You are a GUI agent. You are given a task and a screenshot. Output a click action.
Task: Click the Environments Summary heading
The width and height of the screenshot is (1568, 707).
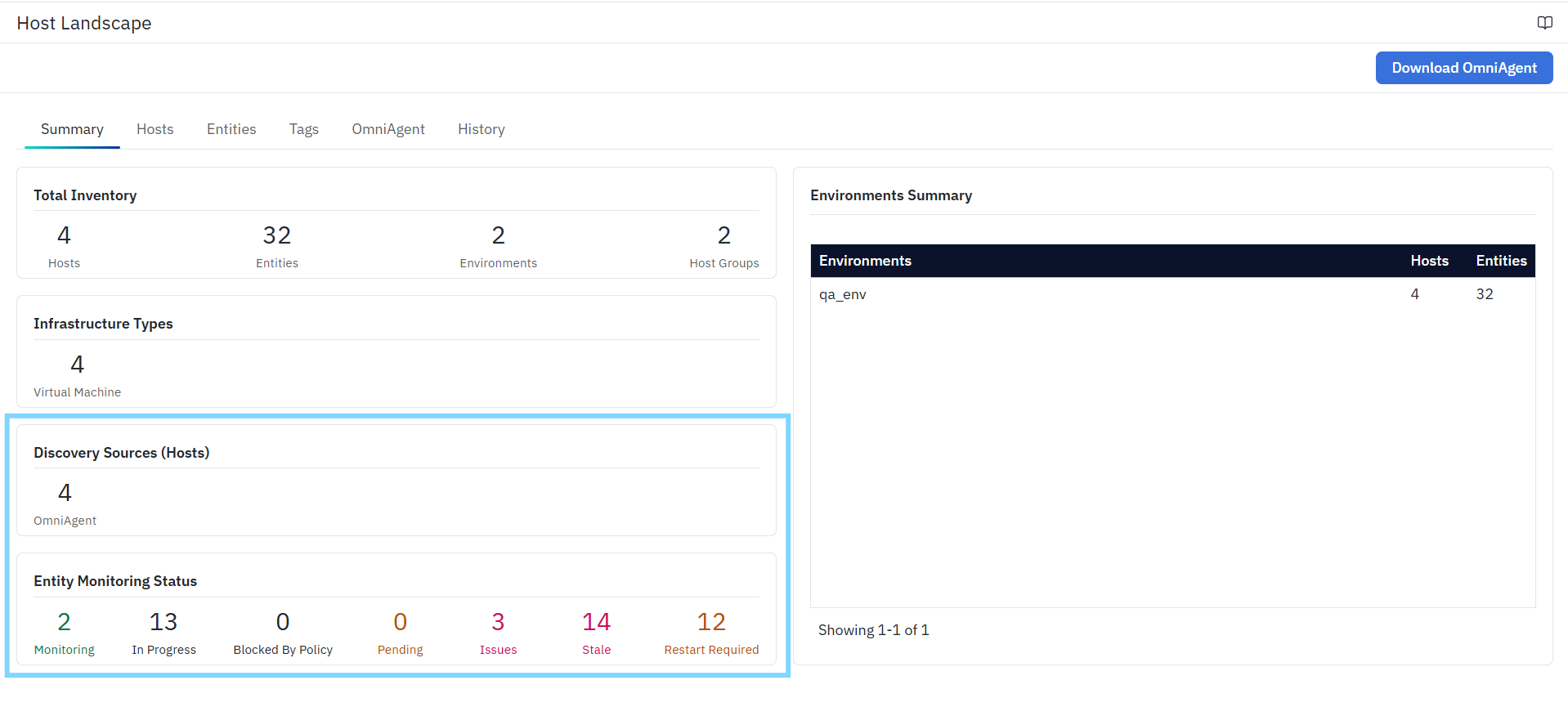pyautogui.click(x=891, y=195)
